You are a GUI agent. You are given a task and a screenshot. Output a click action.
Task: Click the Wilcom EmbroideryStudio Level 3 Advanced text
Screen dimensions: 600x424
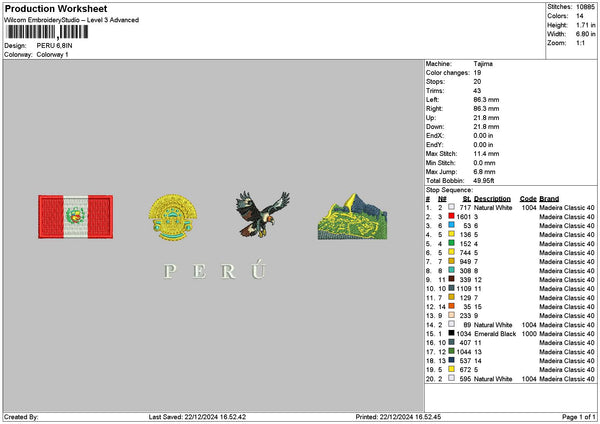pyautogui.click(x=72, y=20)
